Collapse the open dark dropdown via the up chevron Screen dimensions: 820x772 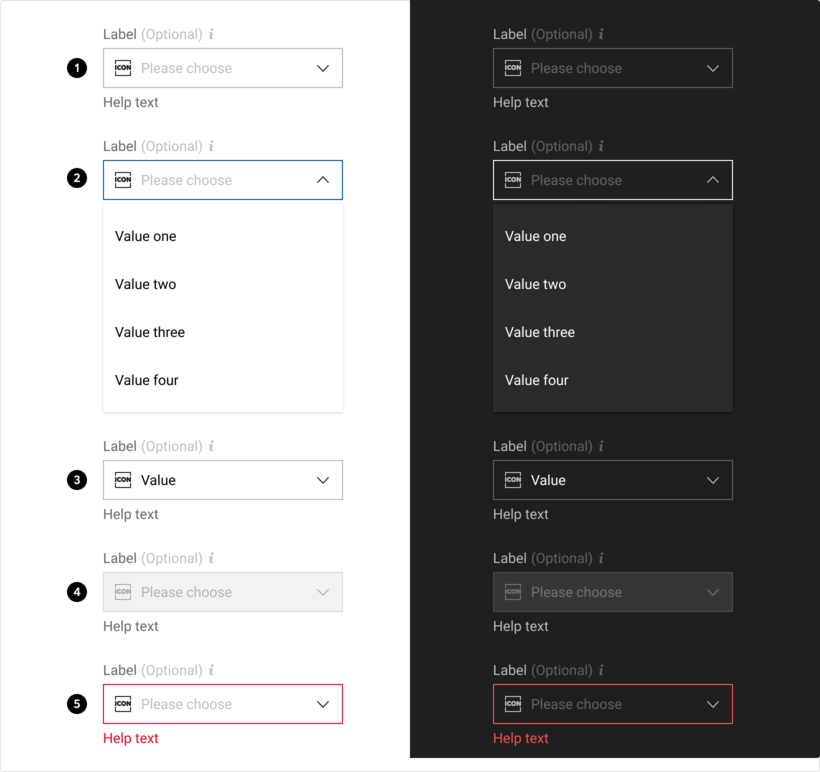(713, 180)
